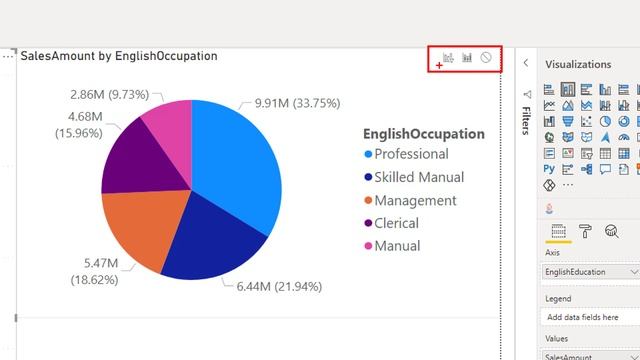Set interaction to filter with drill icon
640x360 pixels.
pyautogui.click(x=448, y=58)
